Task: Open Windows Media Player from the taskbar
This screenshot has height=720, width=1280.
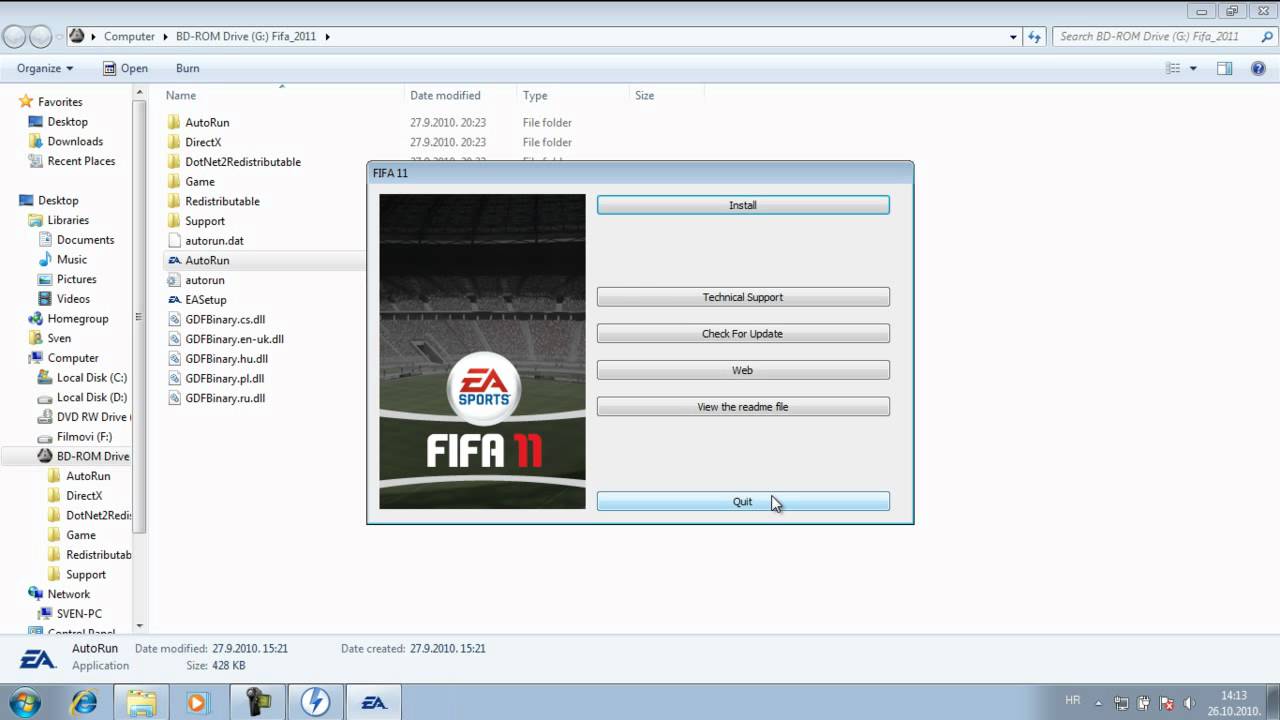Action: pos(196,702)
